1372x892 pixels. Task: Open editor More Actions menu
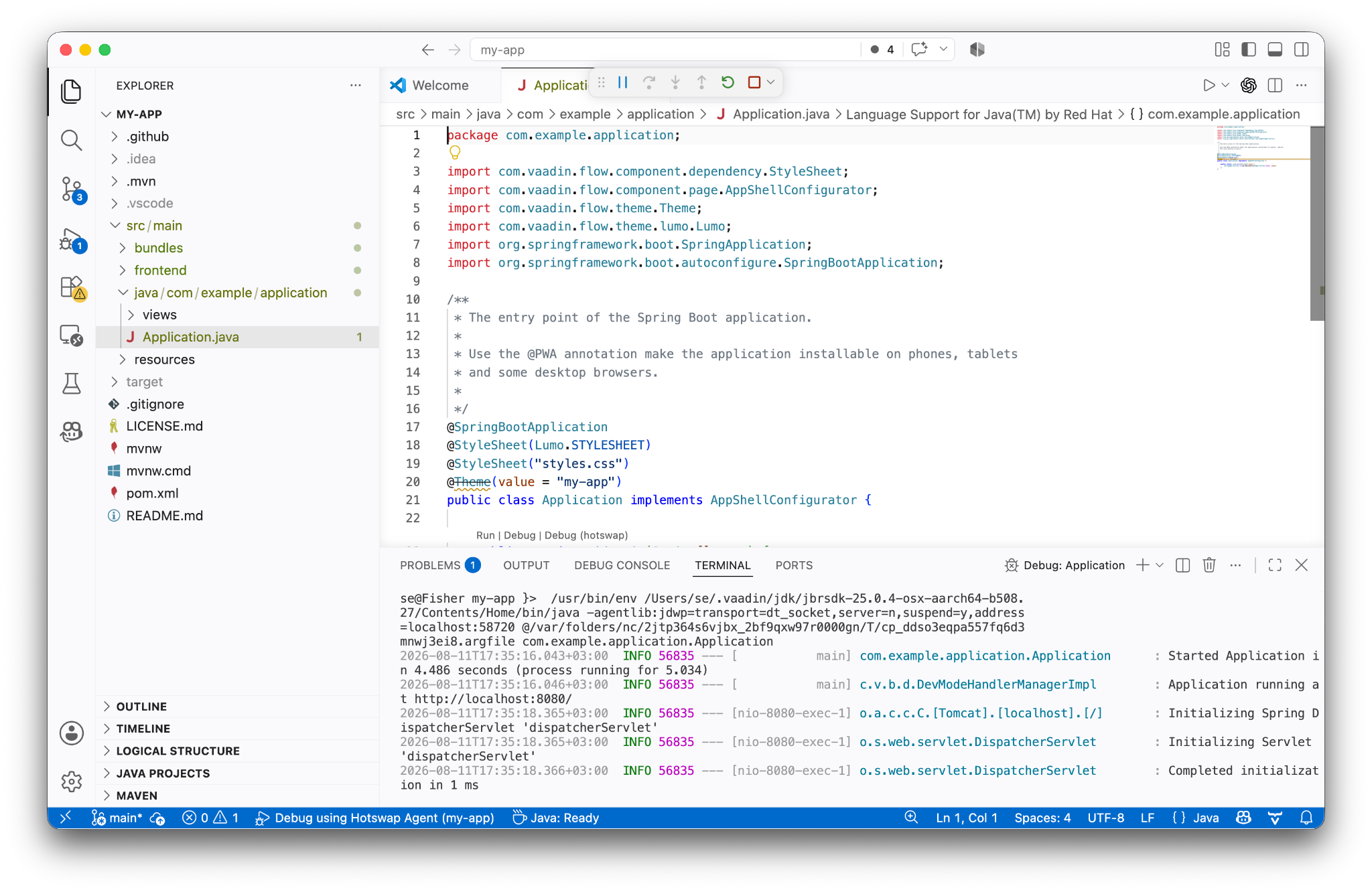coord(1301,85)
